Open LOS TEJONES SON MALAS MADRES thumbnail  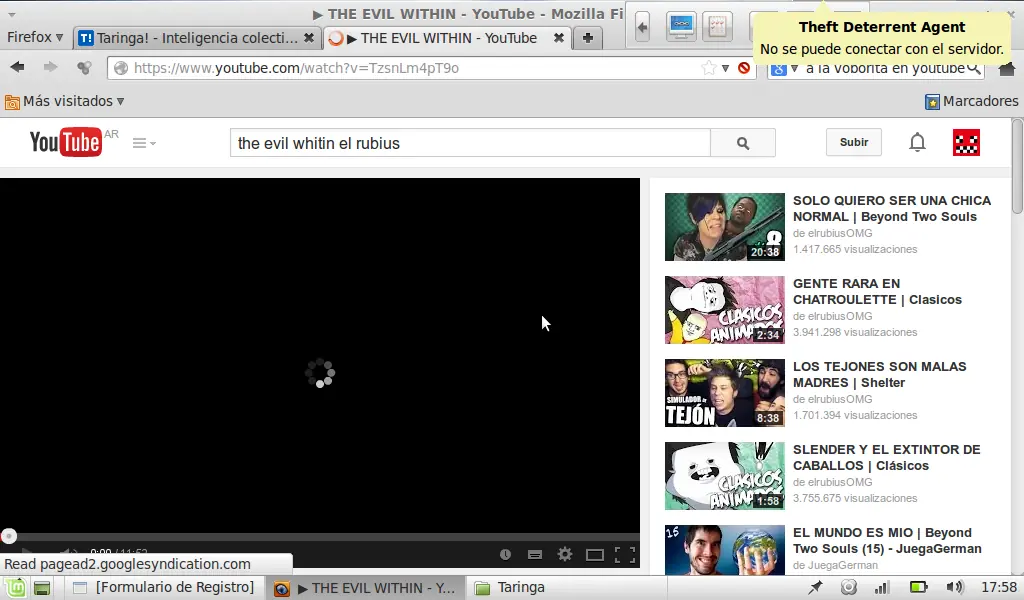coord(725,392)
